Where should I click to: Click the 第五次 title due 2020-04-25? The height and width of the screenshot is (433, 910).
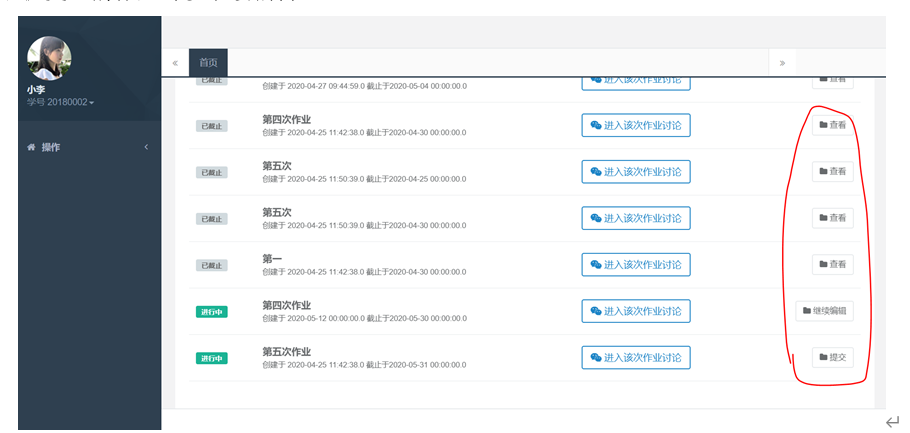click(x=277, y=166)
